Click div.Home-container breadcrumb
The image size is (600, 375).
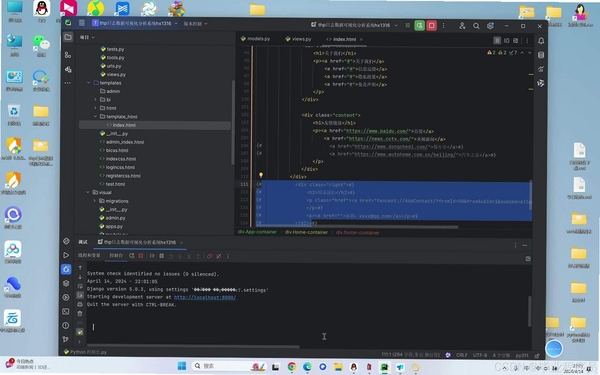coord(306,232)
